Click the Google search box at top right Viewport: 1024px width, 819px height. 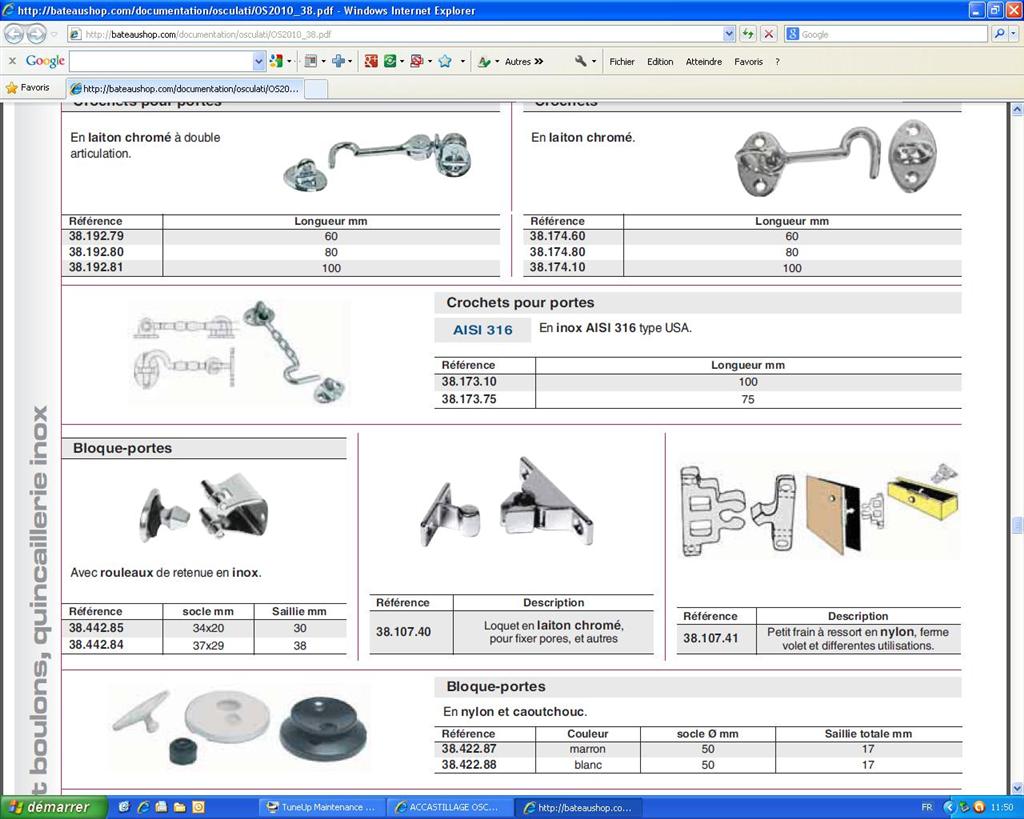click(887, 34)
